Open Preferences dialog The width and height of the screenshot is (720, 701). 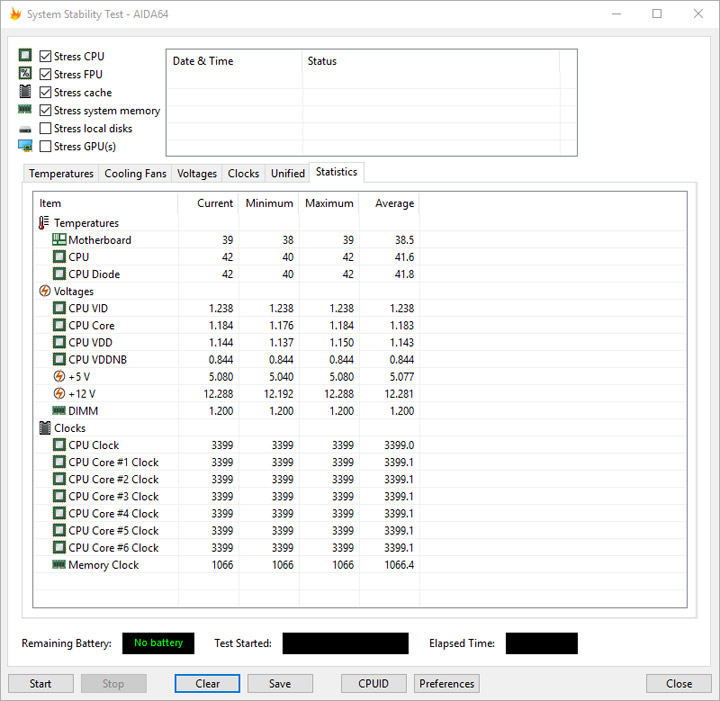pos(447,684)
